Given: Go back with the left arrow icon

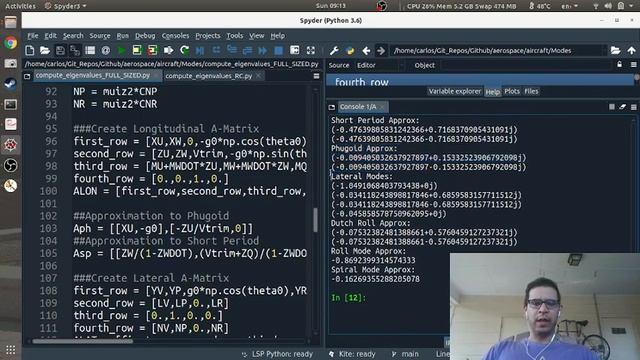Looking at the screenshot, I should click(x=366, y=51).
